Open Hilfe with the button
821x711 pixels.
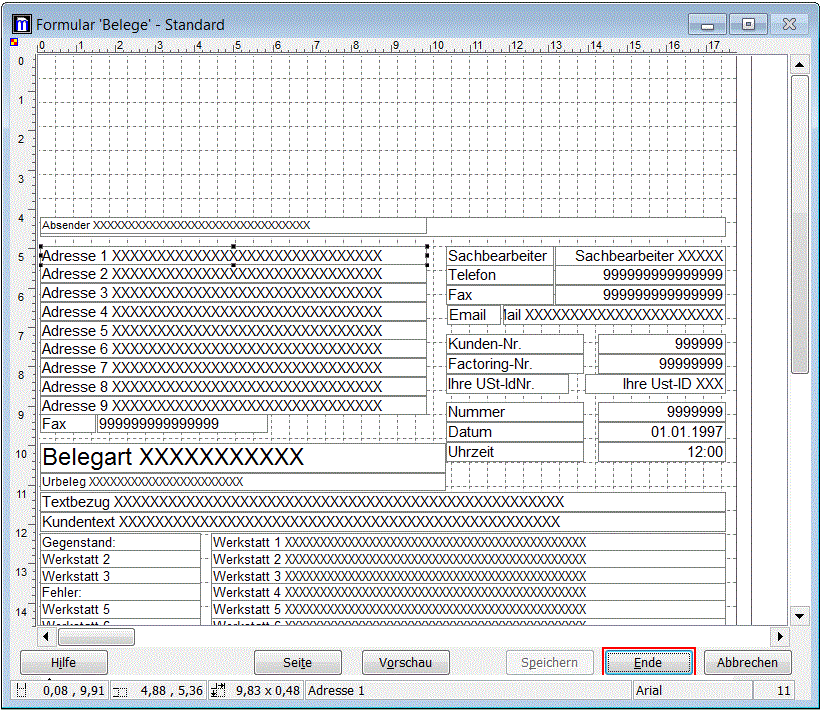(64, 663)
